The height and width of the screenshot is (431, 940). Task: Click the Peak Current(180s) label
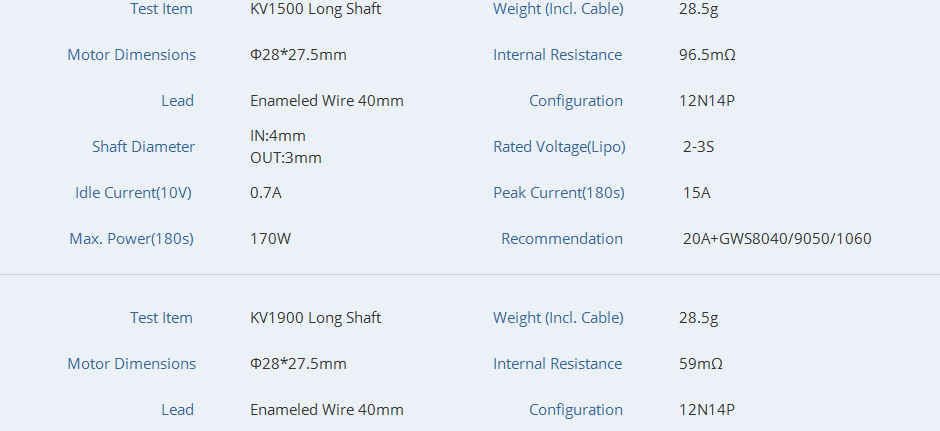559,192
